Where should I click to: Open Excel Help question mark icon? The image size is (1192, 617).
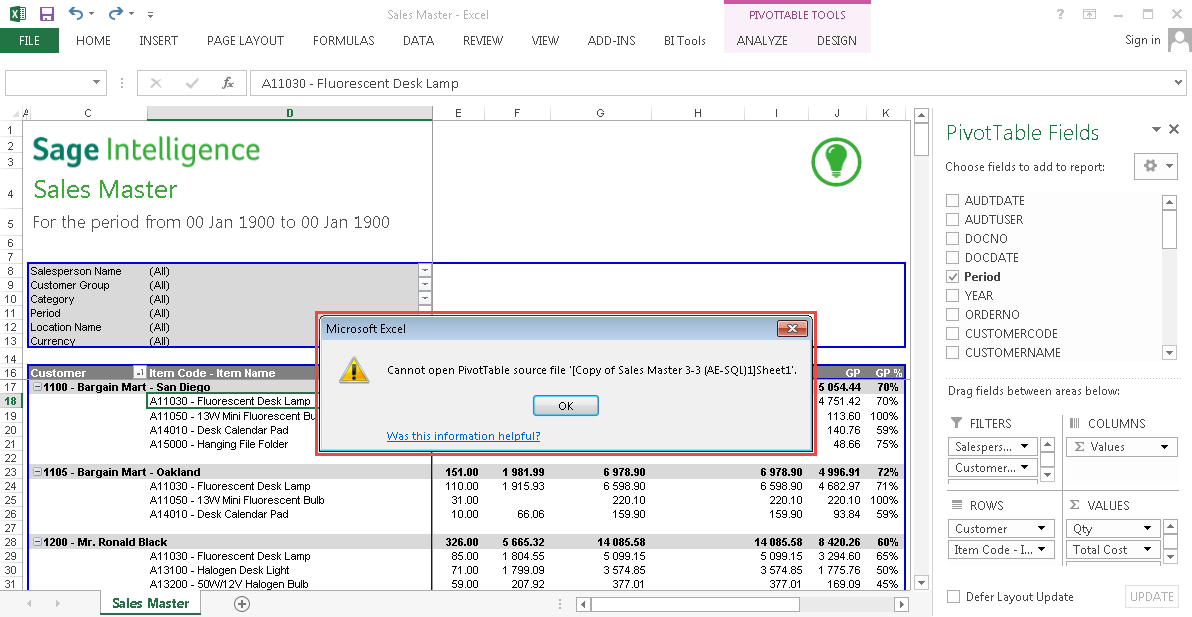1060,14
